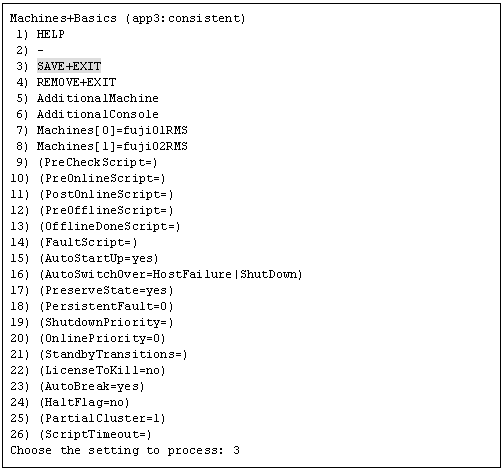
Task: Select the HELP menu entry
Action: click(x=50, y=34)
